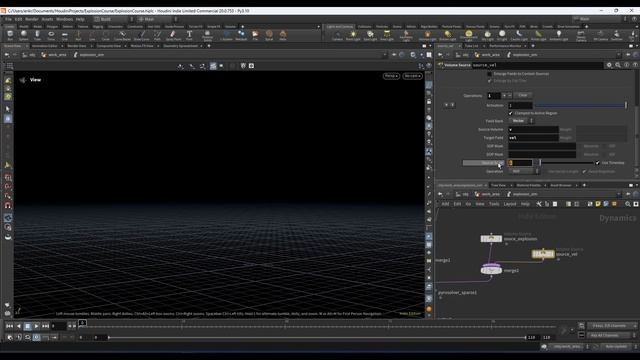Open No cam dropdown in viewport
This screenshot has width=640, height=360.
click(412, 76)
